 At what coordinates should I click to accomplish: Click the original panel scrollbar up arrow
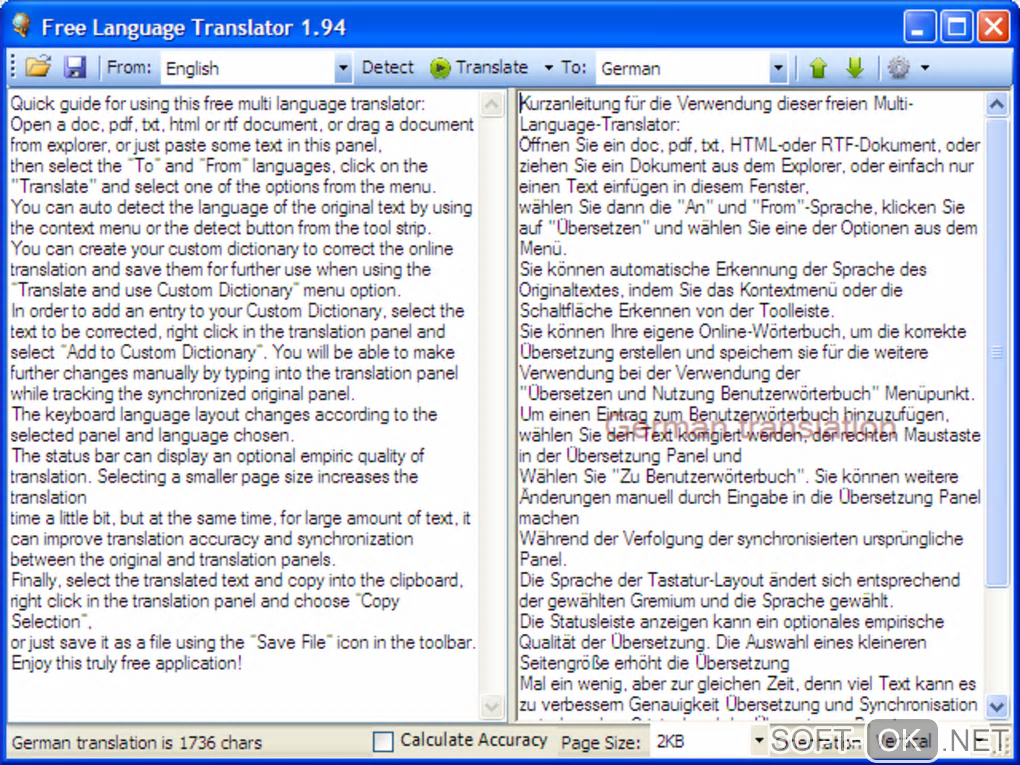pos(492,103)
